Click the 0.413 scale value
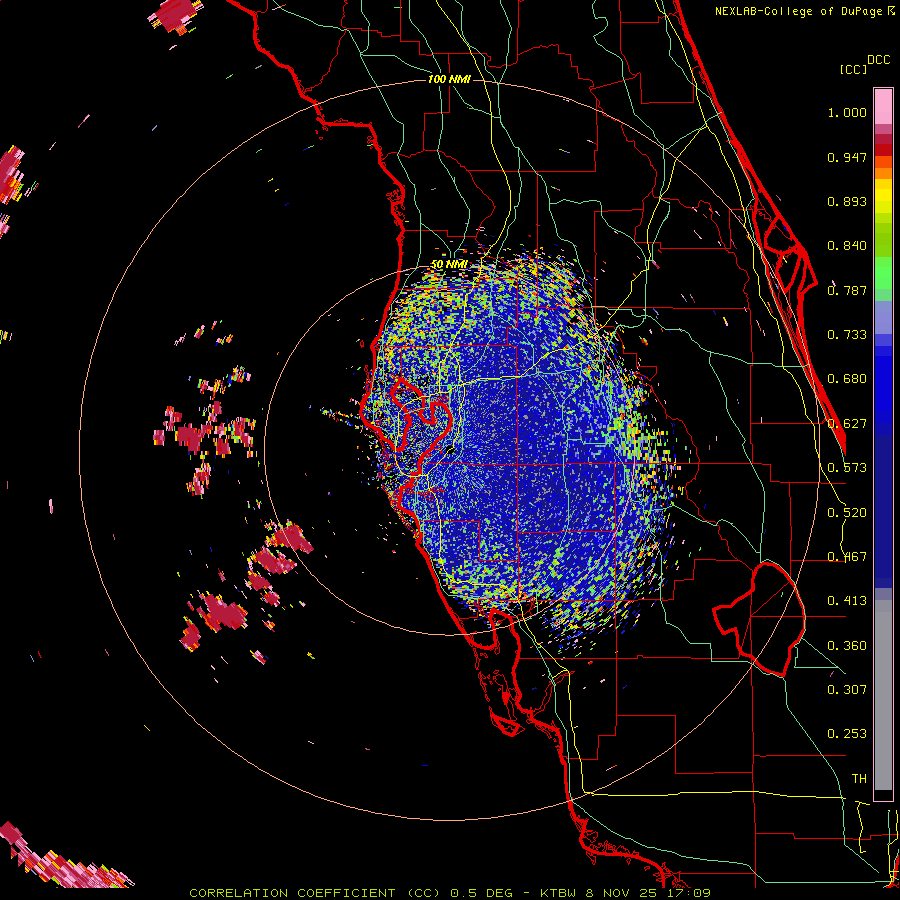The height and width of the screenshot is (900, 900). pos(847,600)
